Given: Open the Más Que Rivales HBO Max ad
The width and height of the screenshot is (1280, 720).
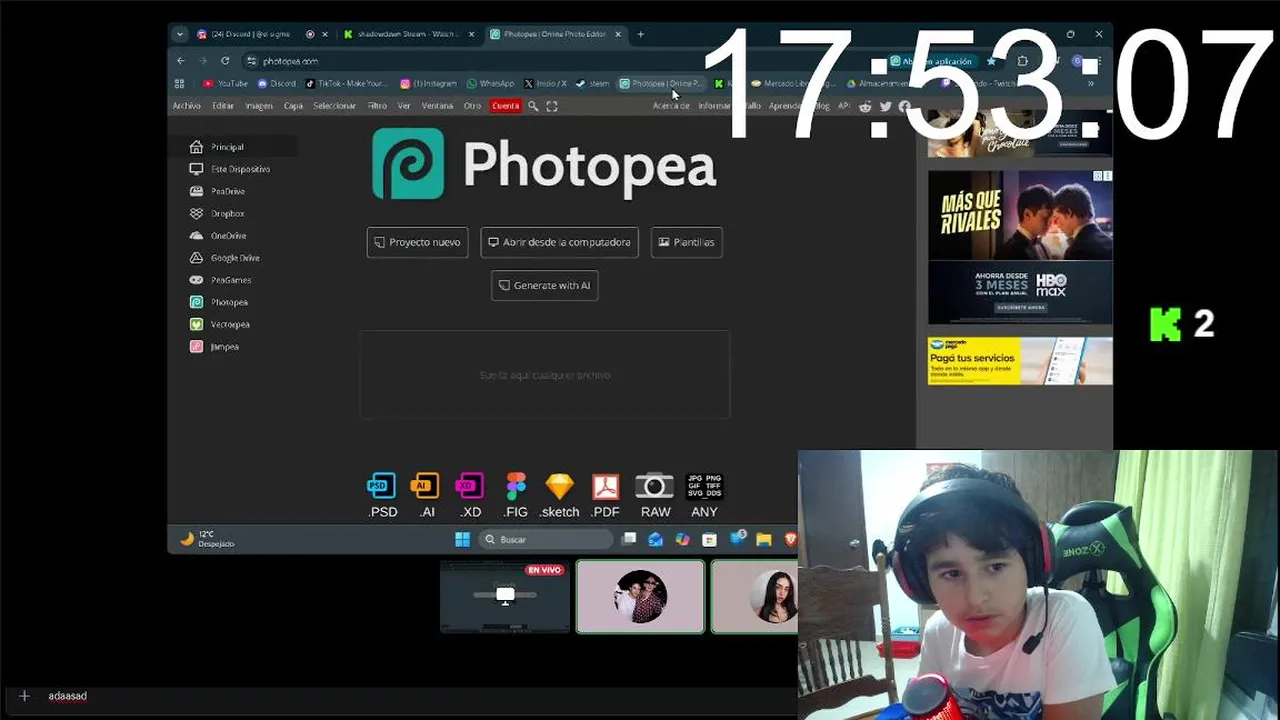Looking at the screenshot, I should 1020,247.
